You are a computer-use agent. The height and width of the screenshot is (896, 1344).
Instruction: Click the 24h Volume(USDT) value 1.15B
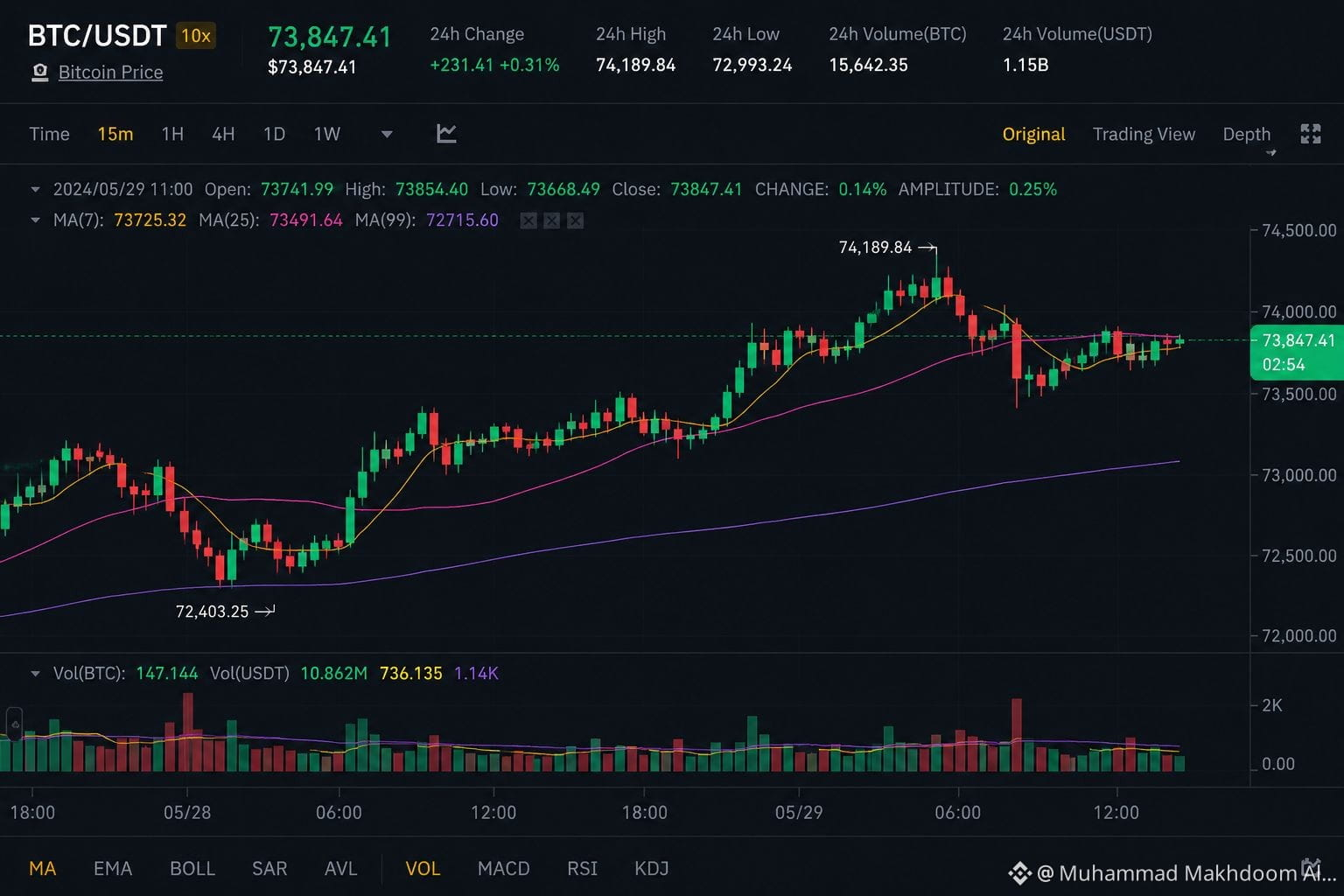point(1025,65)
